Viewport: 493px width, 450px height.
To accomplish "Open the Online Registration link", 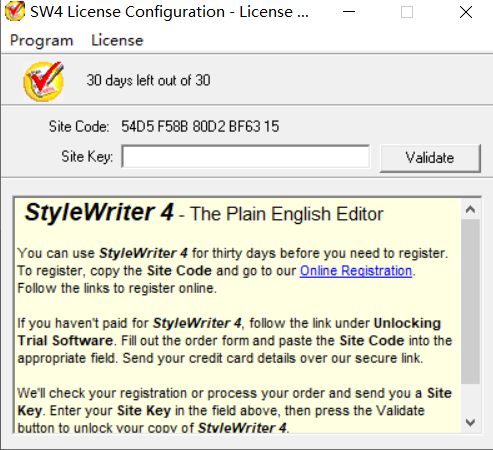I will [356, 271].
